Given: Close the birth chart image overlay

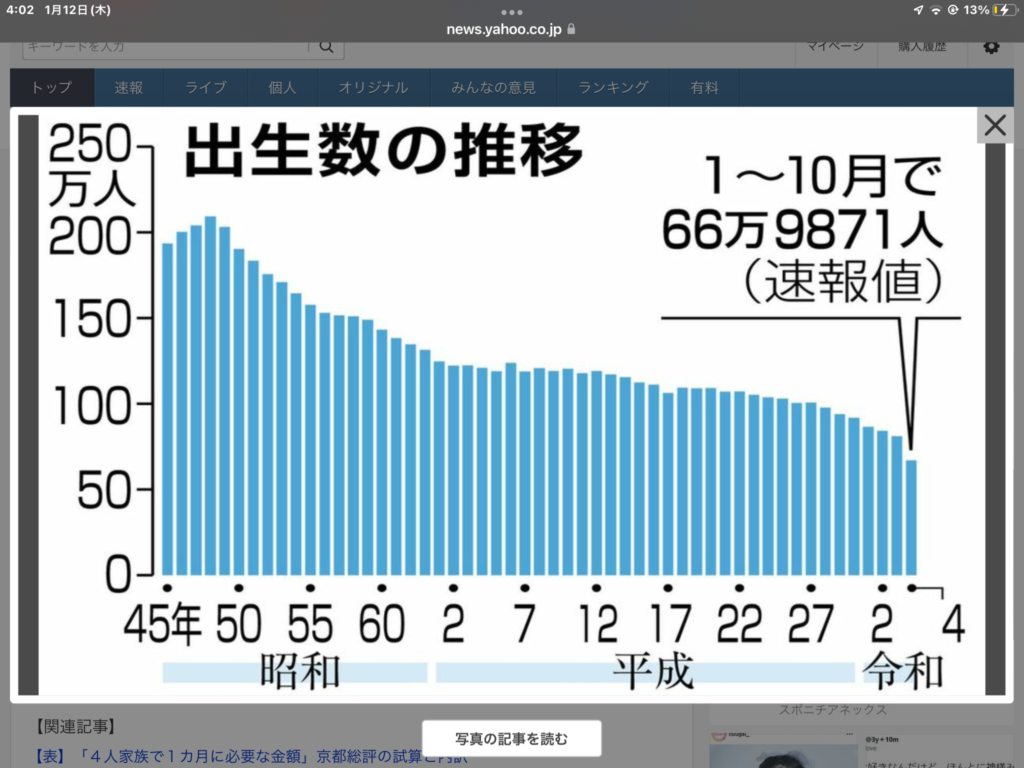Looking at the screenshot, I should coord(995,126).
